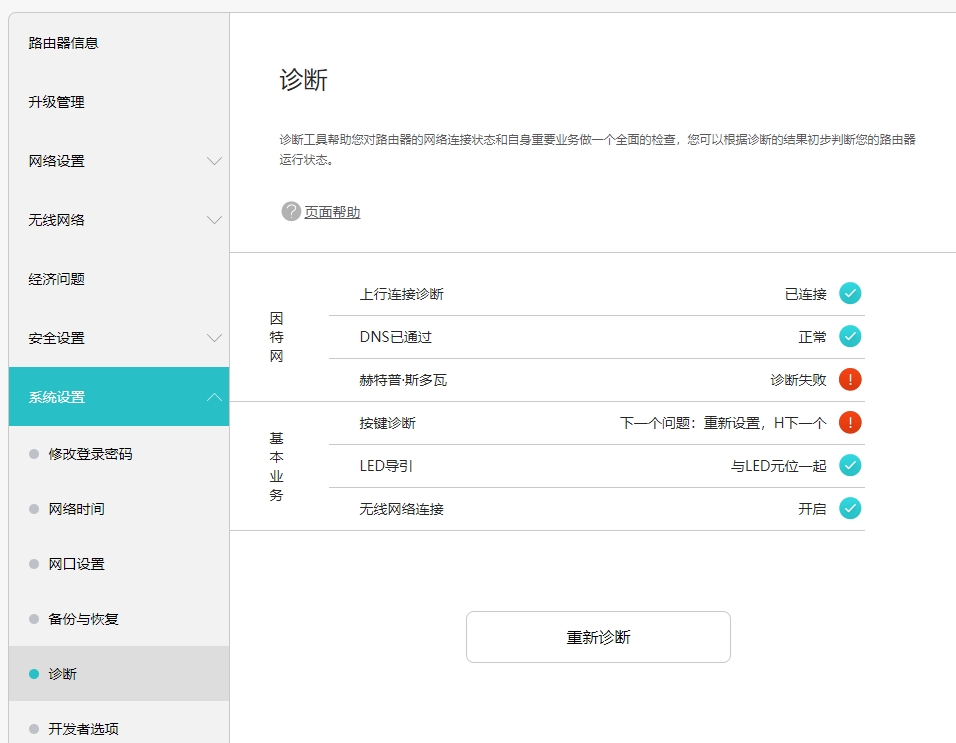Viewport: 956px width, 743px height.
Task: Click the LED导引 row label
Action: click(386, 466)
